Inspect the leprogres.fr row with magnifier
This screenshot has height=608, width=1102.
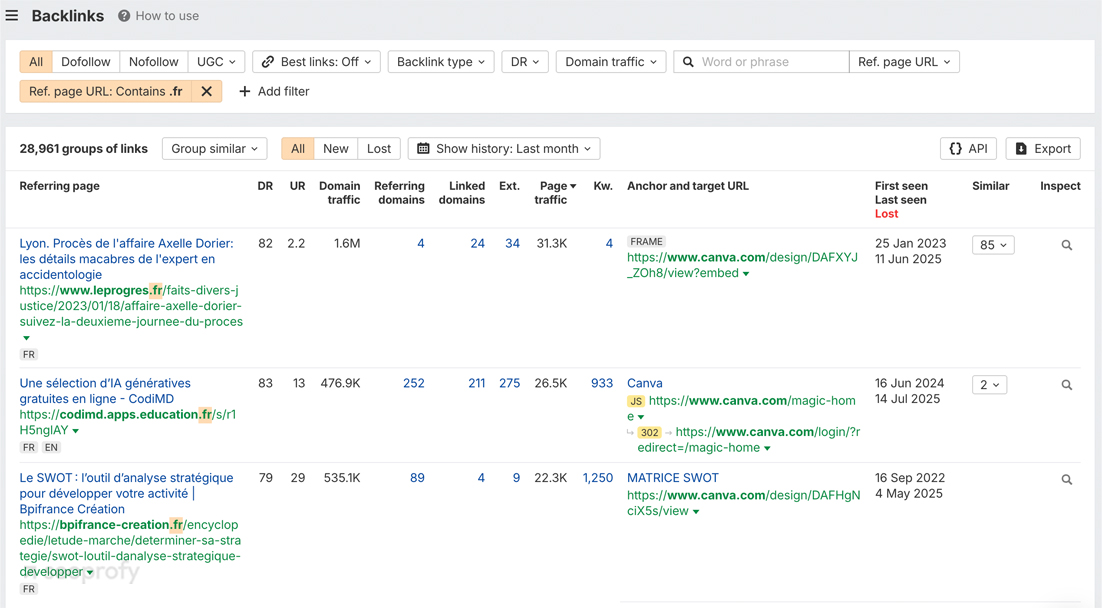(x=1066, y=245)
